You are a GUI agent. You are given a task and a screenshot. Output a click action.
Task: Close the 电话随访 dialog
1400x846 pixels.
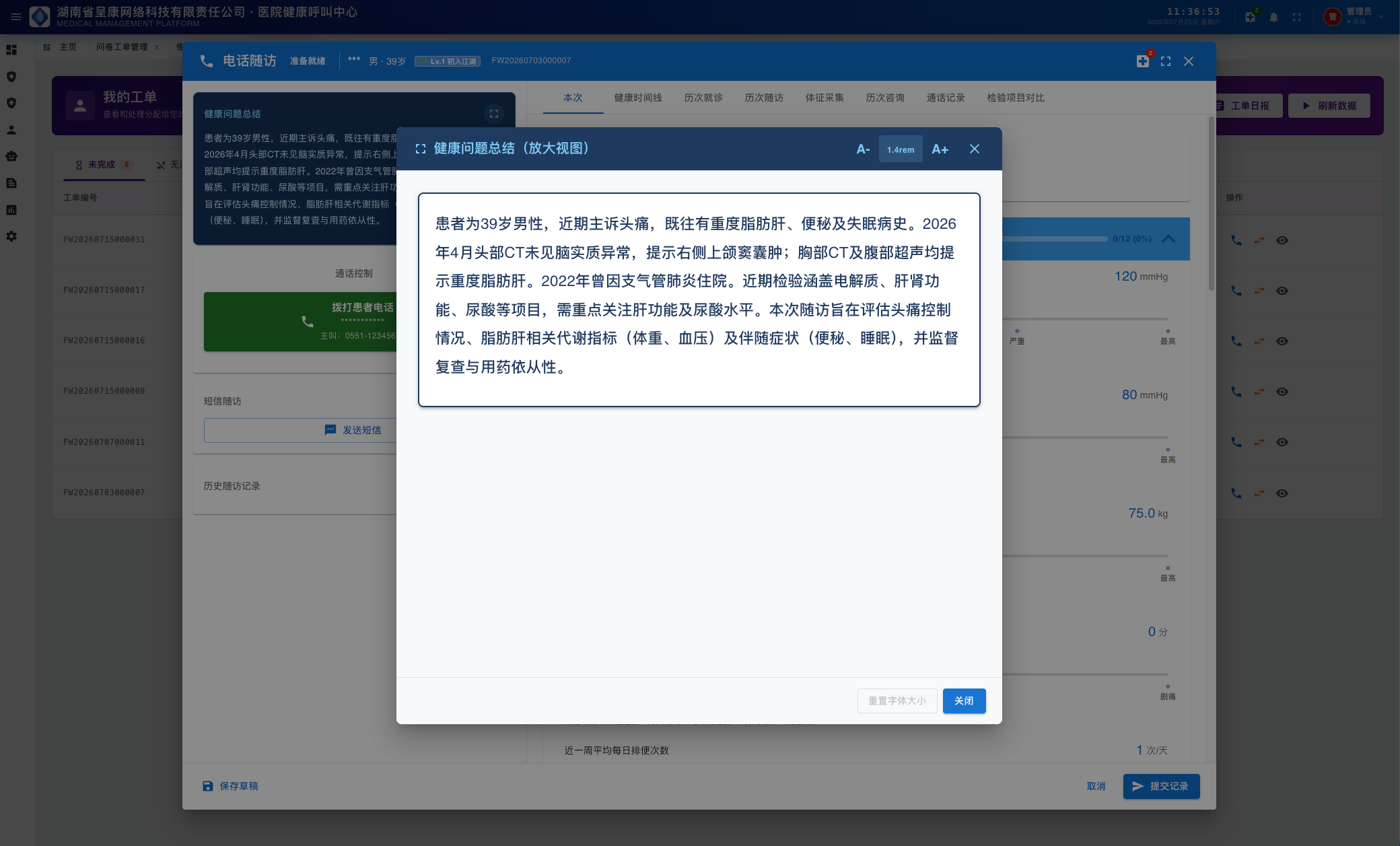point(1189,61)
